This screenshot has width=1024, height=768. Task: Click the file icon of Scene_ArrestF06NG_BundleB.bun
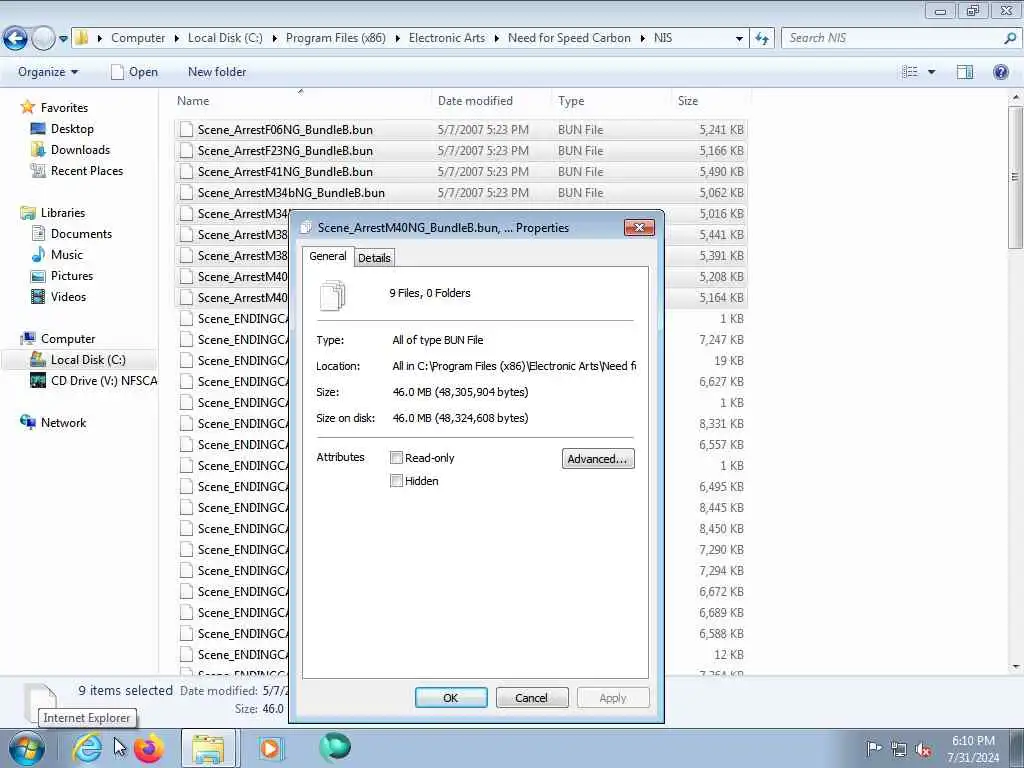[186, 129]
